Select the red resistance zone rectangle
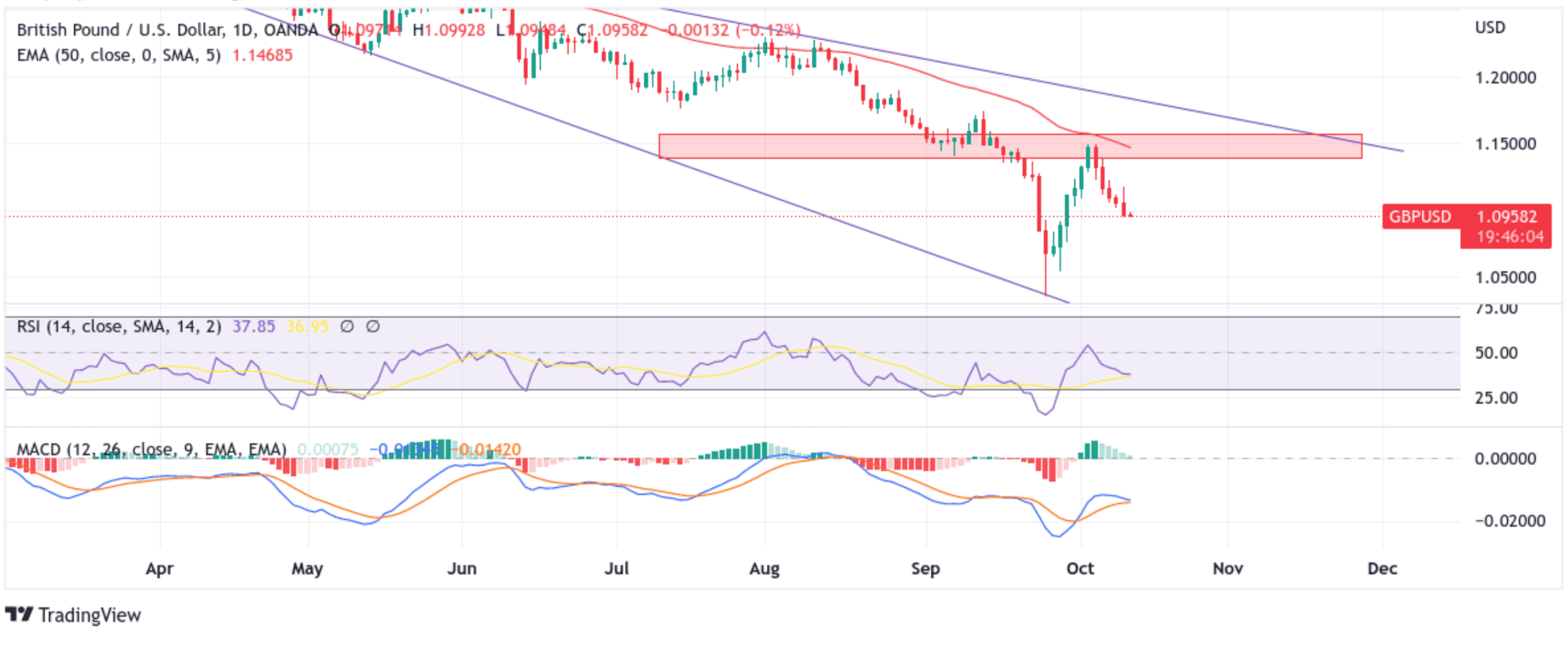This screenshot has width=1568, height=657. point(1011,146)
